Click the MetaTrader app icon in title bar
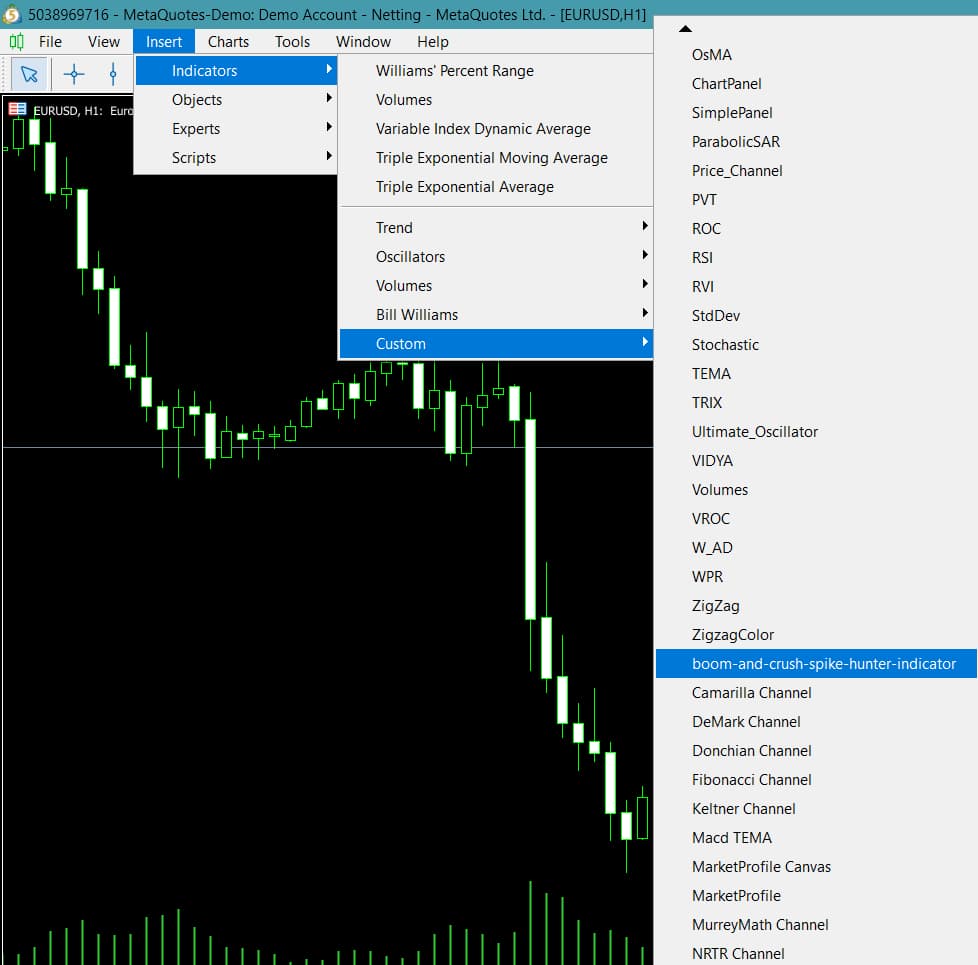 click(12, 15)
